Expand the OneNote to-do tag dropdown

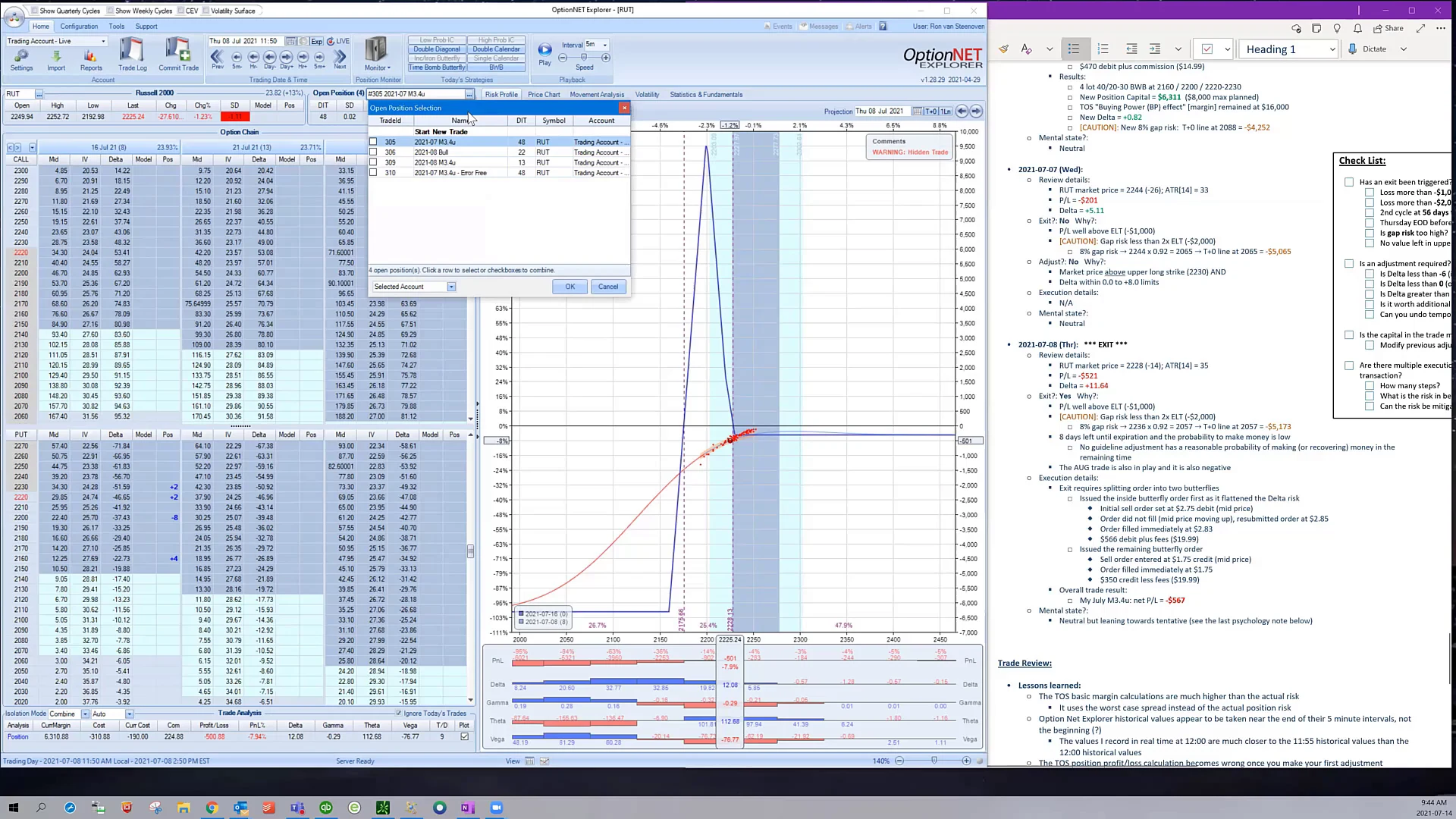coord(1227,49)
